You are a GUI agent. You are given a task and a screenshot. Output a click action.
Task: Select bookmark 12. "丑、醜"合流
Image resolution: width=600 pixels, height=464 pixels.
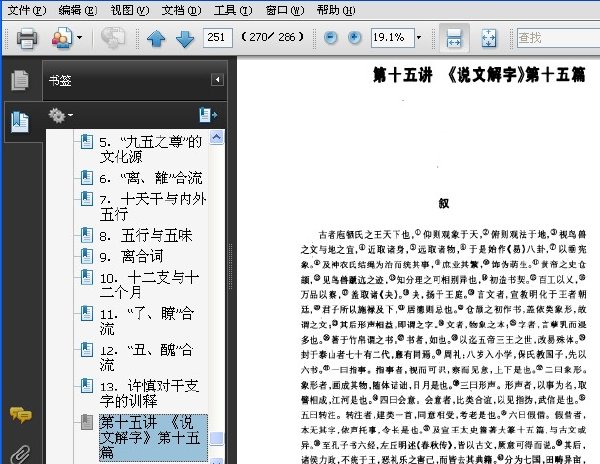pyautogui.click(x=147, y=358)
